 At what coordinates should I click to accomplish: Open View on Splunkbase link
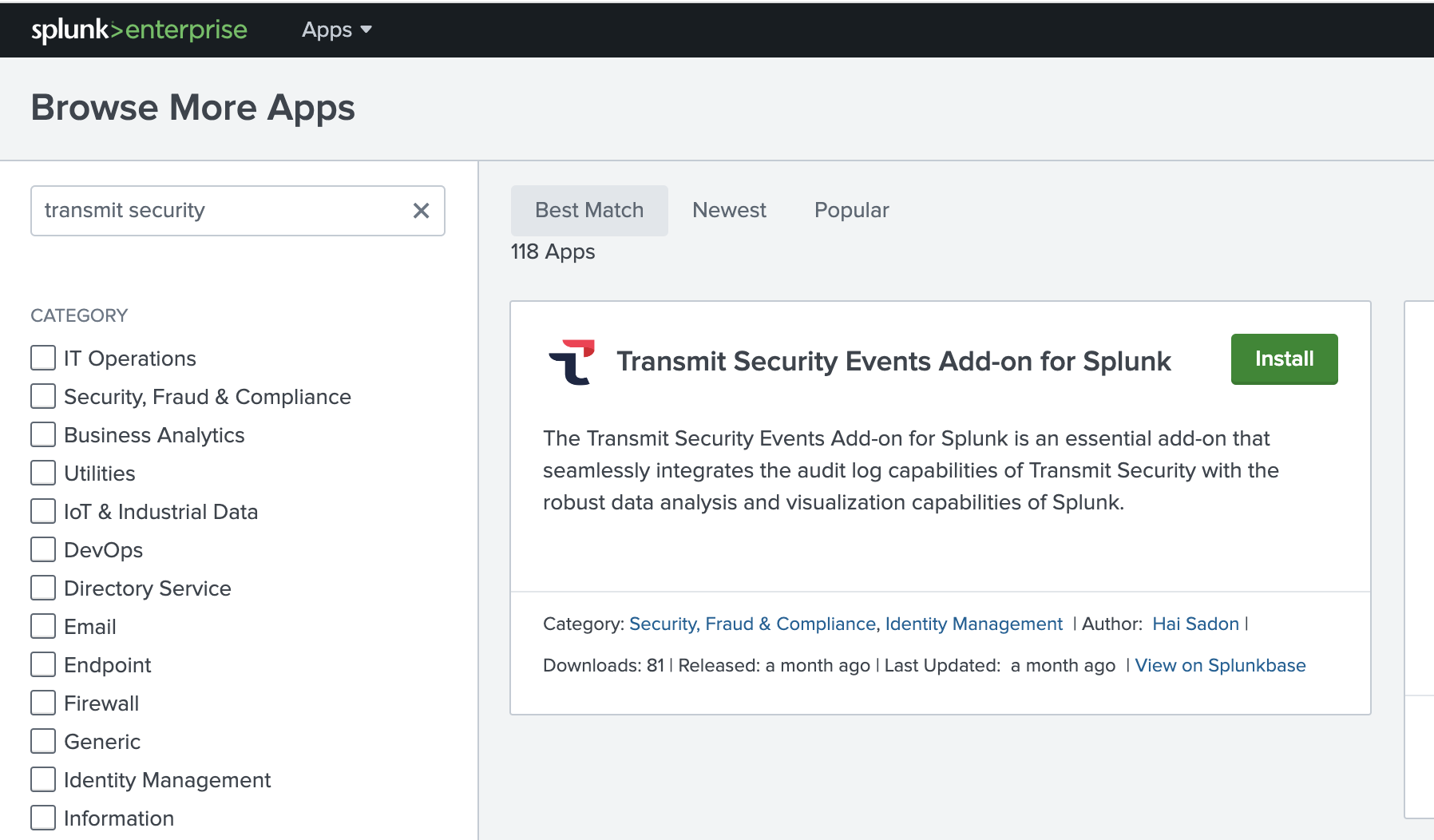pyautogui.click(x=1220, y=665)
